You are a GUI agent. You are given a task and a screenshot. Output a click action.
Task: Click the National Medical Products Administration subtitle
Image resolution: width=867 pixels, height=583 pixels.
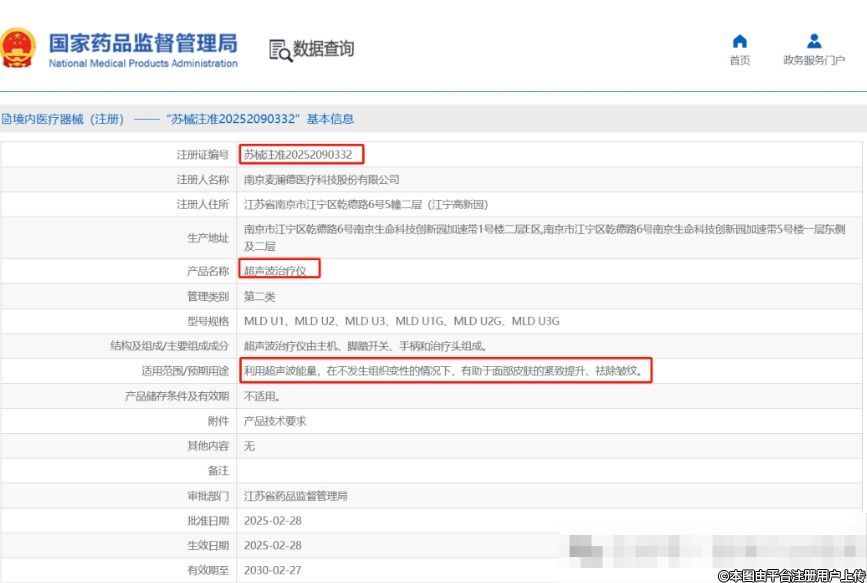pyautogui.click(x=143, y=64)
